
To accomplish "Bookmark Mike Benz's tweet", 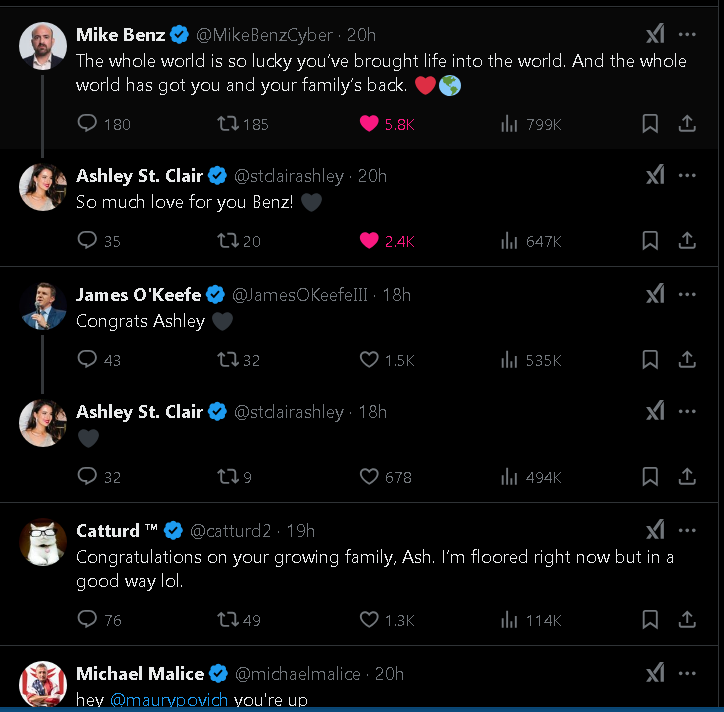I will 650,124.
